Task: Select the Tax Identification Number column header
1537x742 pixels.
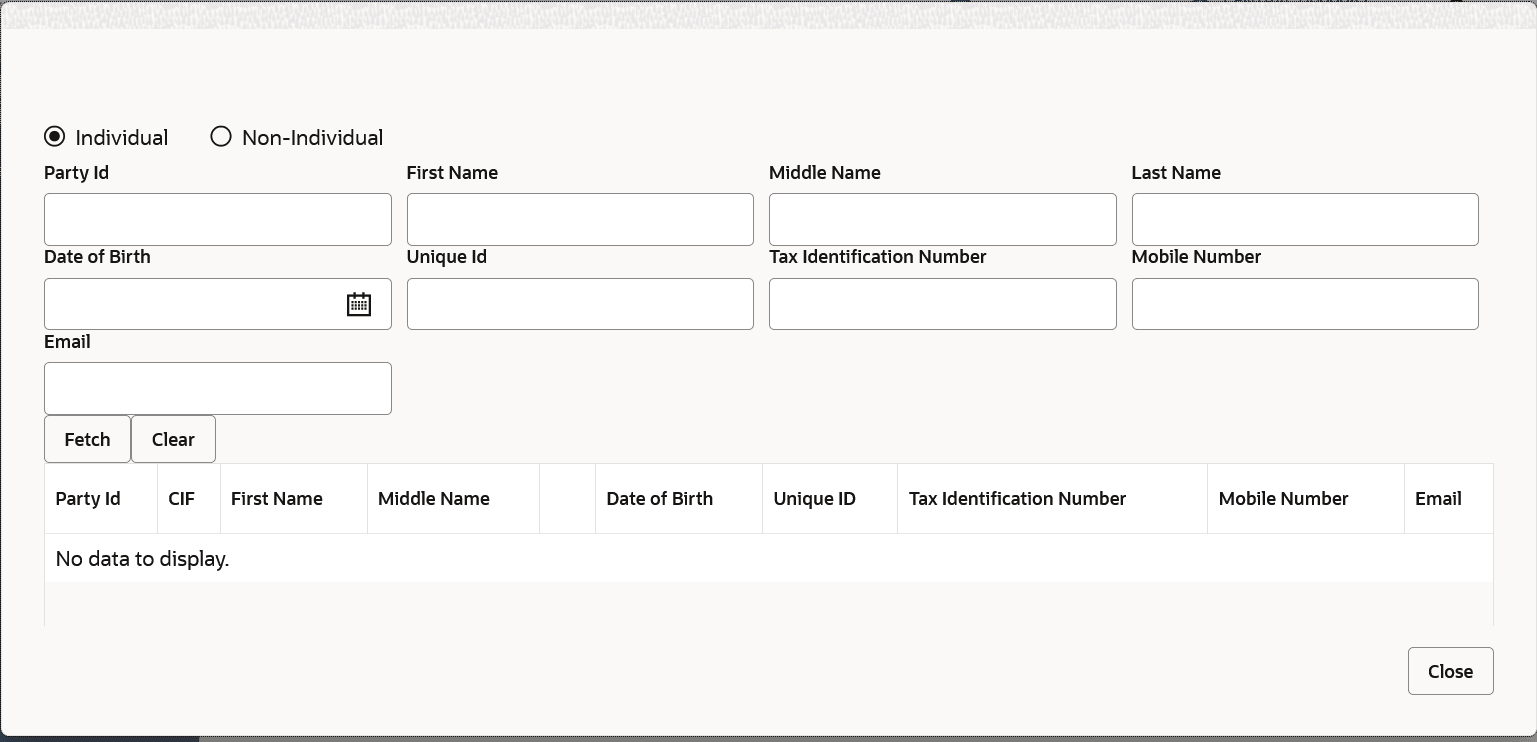Action: tap(1018, 499)
